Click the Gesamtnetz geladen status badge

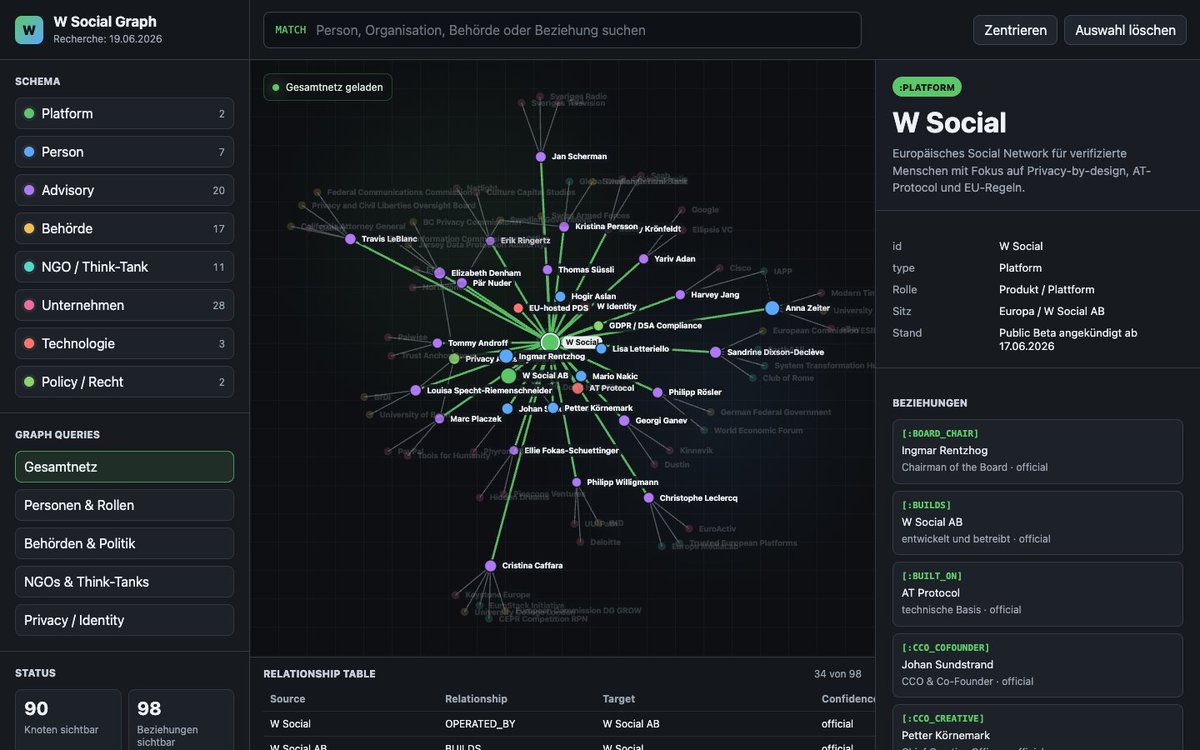[x=328, y=87]
